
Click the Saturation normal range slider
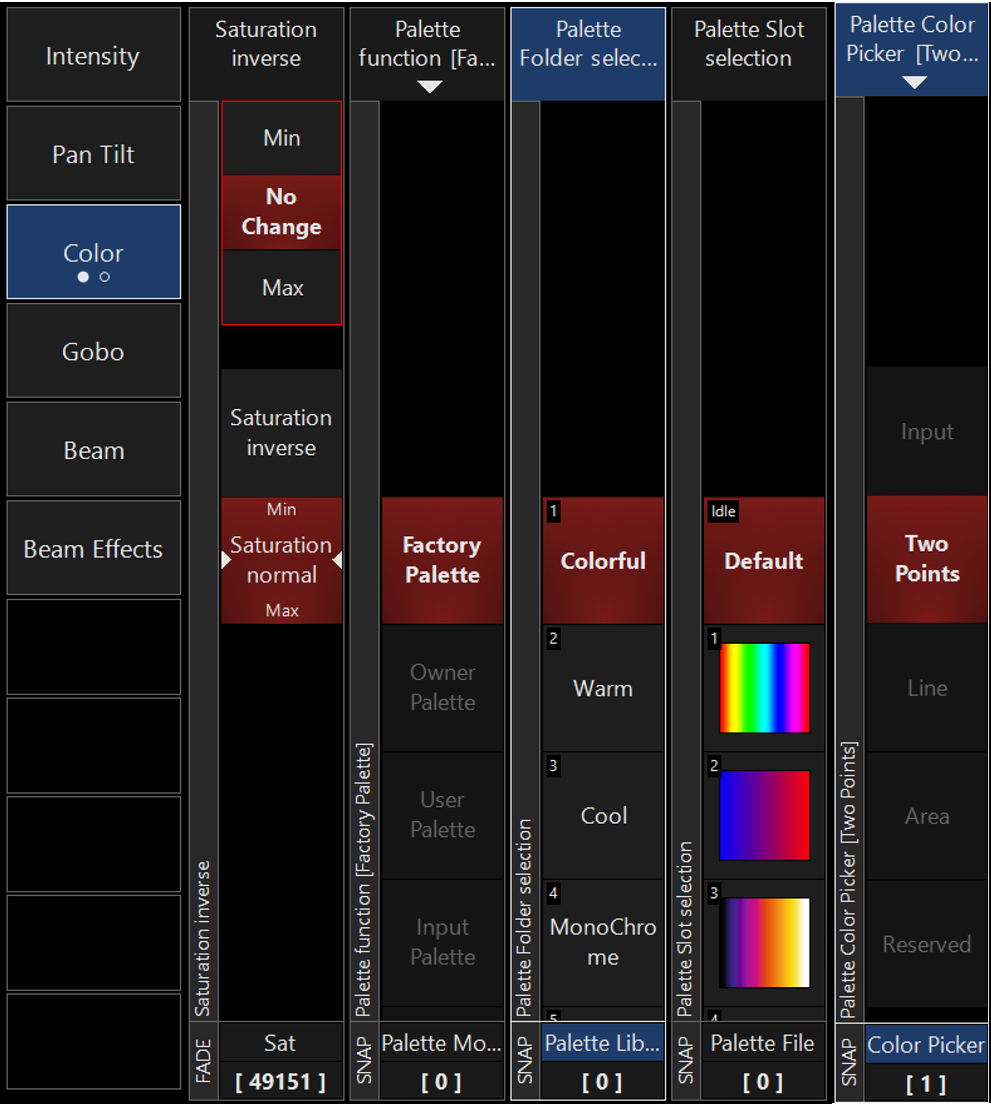[282, 560]
